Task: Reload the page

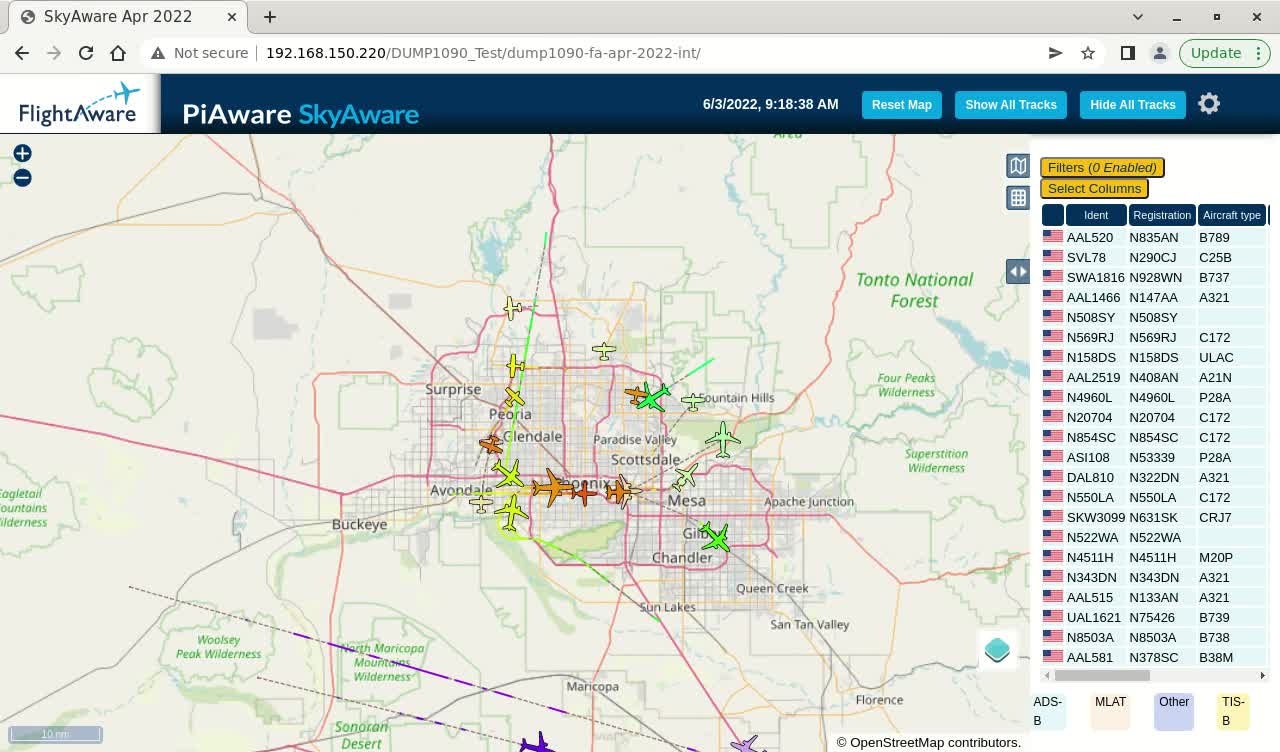Action: coord(86,53)
